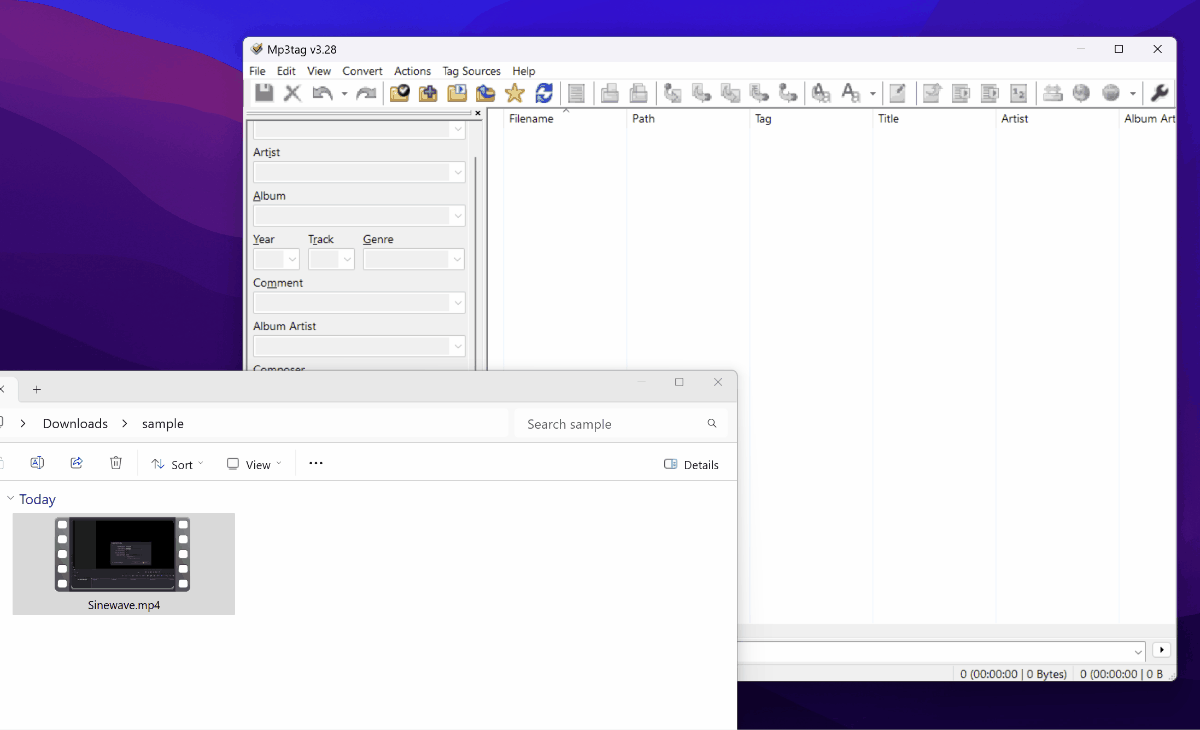Close the Mp3tag tag panel

(x=478, y=113)
